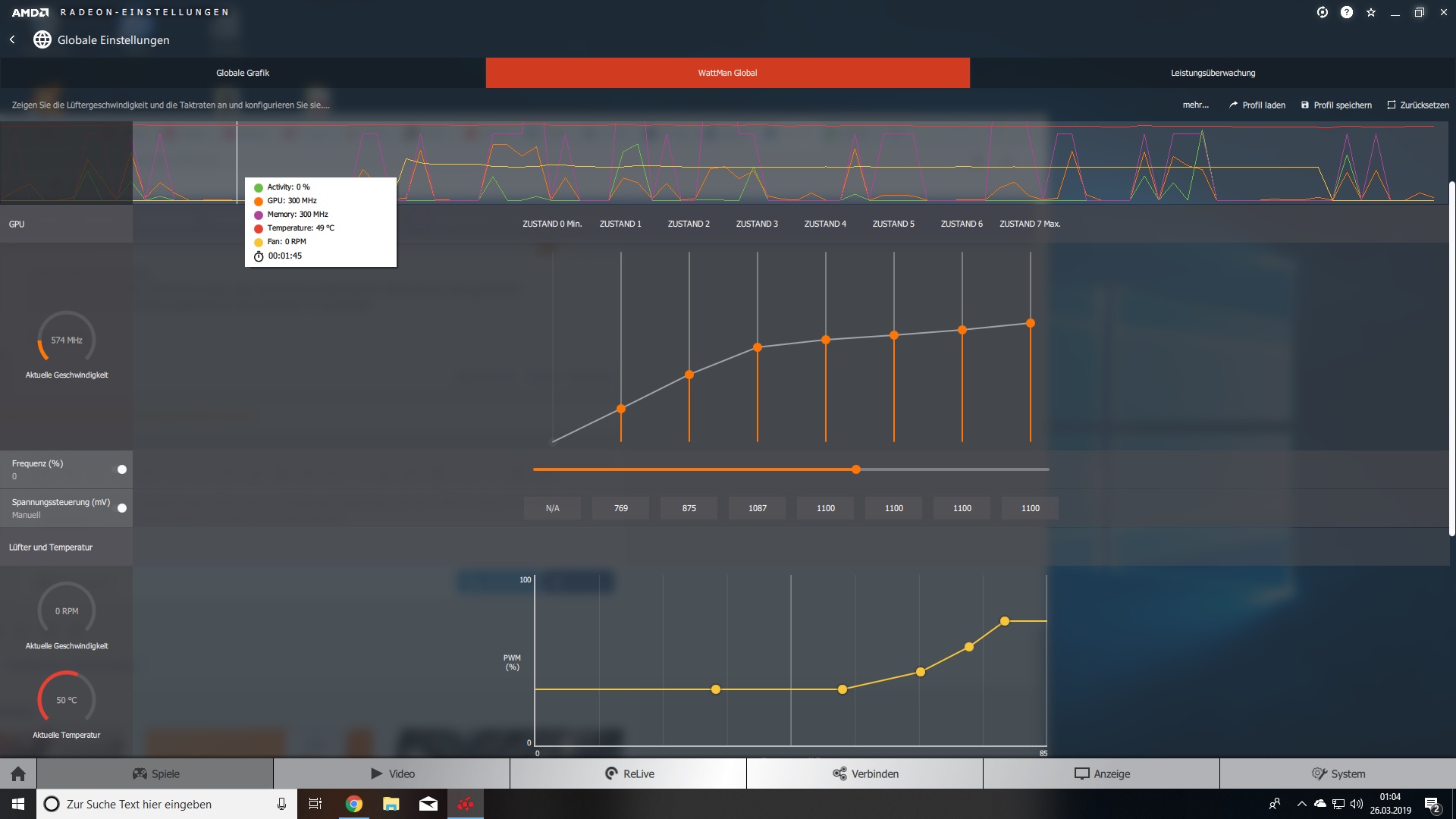Toggle Spannungssteuerung (mV) Manuell switch
1456x819 pixels.
click(x=121, y=508)
